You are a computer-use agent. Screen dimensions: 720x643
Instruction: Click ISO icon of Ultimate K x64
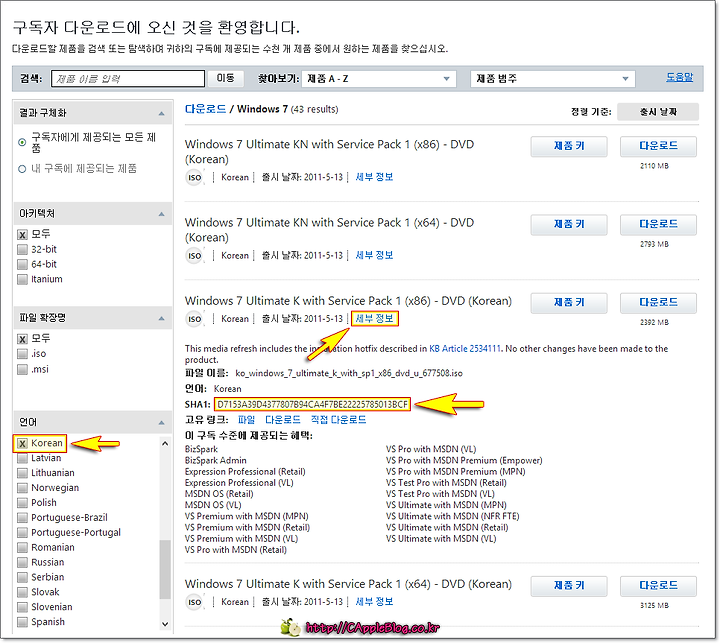(x=195, y=602)
